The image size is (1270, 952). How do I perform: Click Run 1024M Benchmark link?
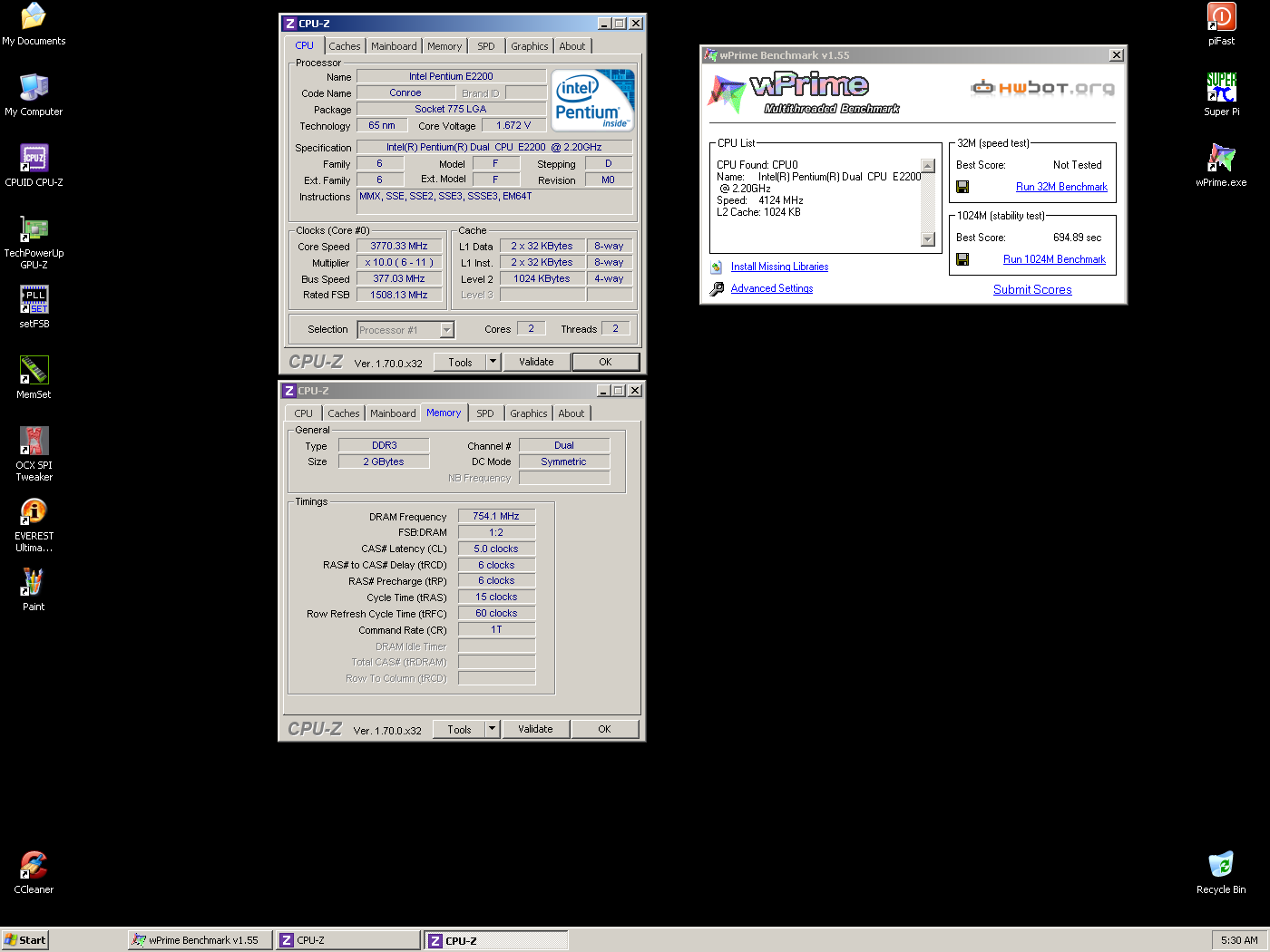(1054, 259)
